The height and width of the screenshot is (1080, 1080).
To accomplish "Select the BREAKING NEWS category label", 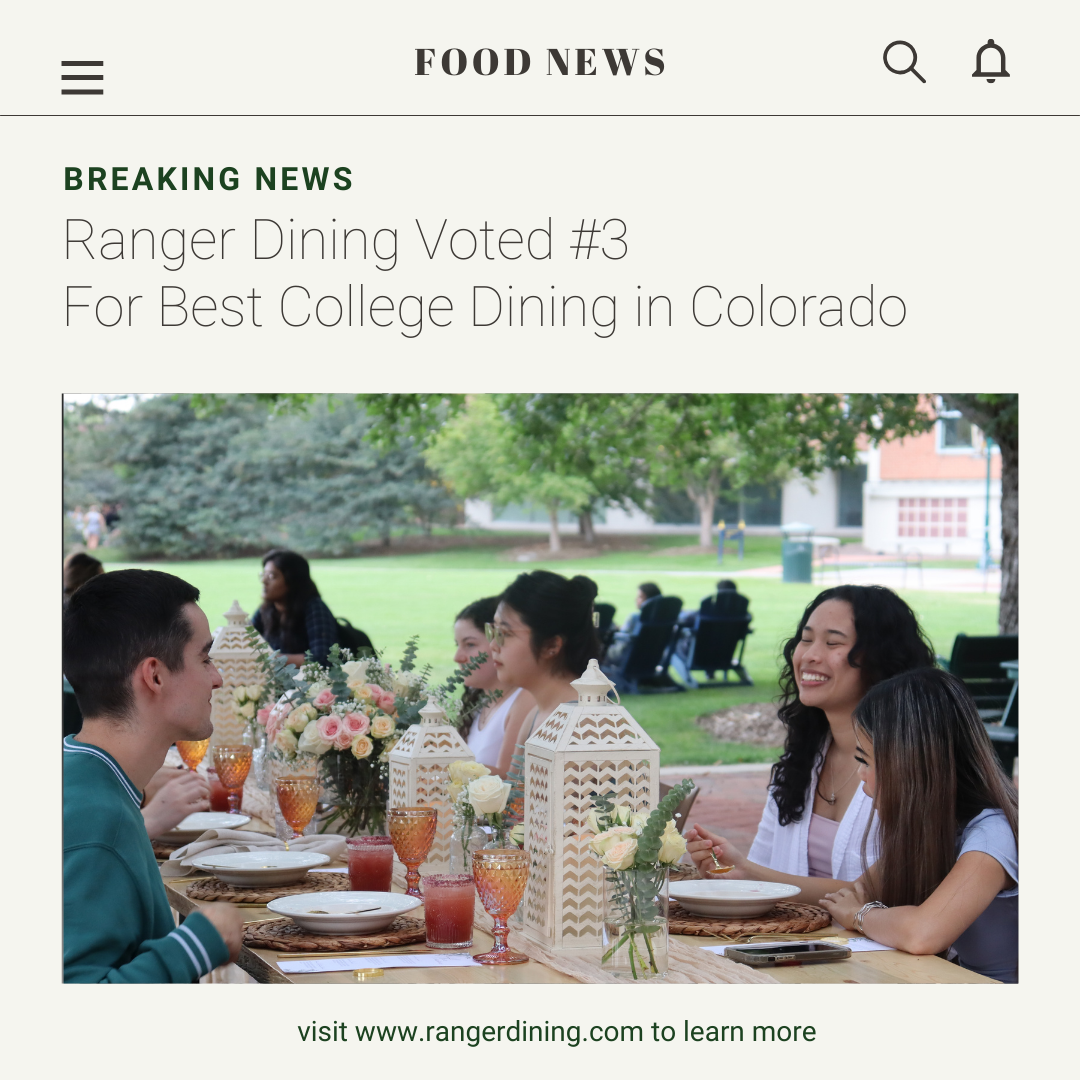I will pyautogui.click(x=208, y=179).
